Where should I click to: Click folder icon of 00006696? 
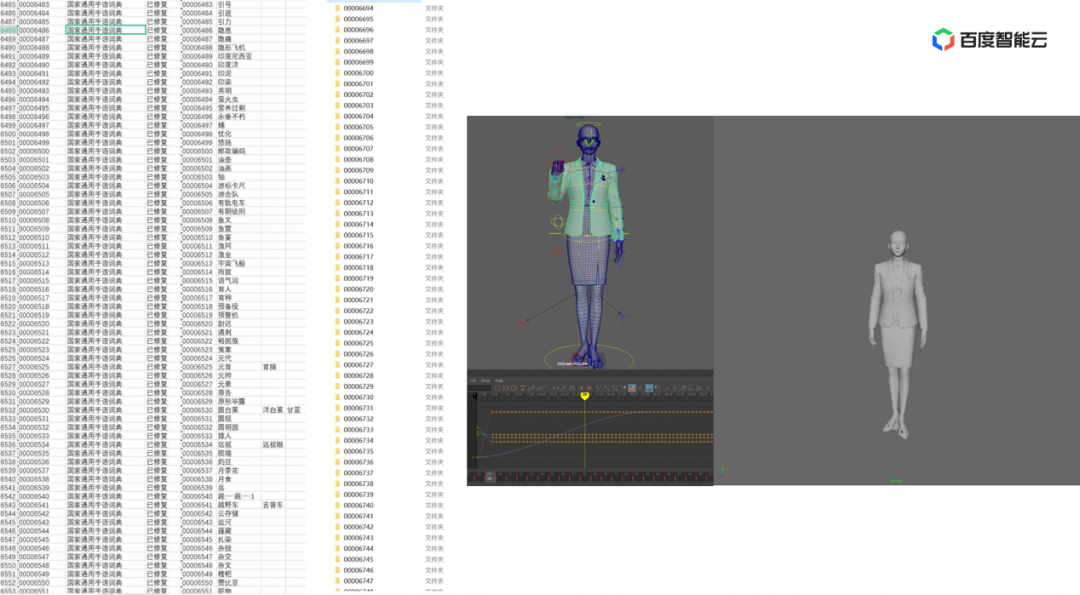338,30
